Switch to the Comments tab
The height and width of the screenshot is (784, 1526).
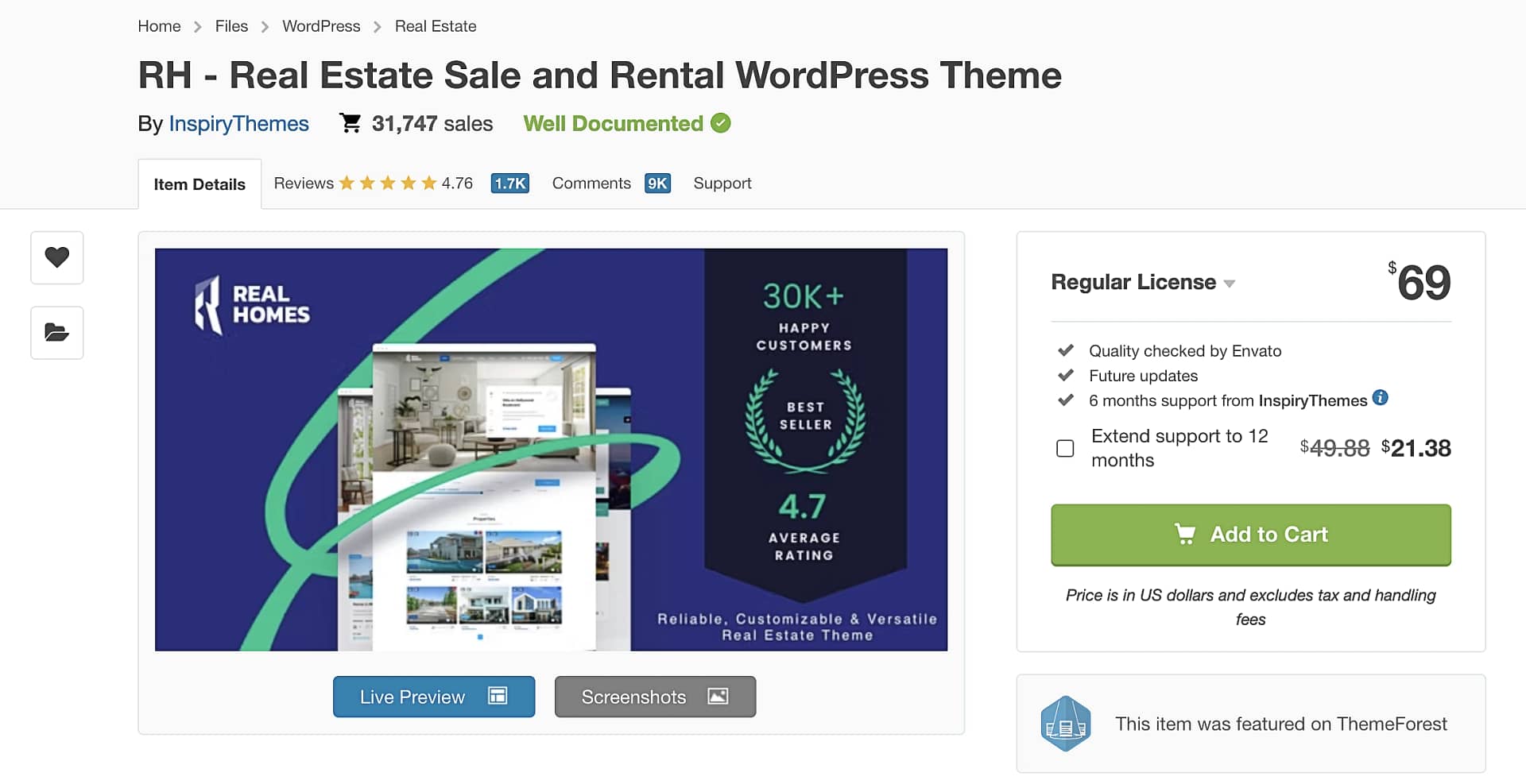(x=591, y=183)
